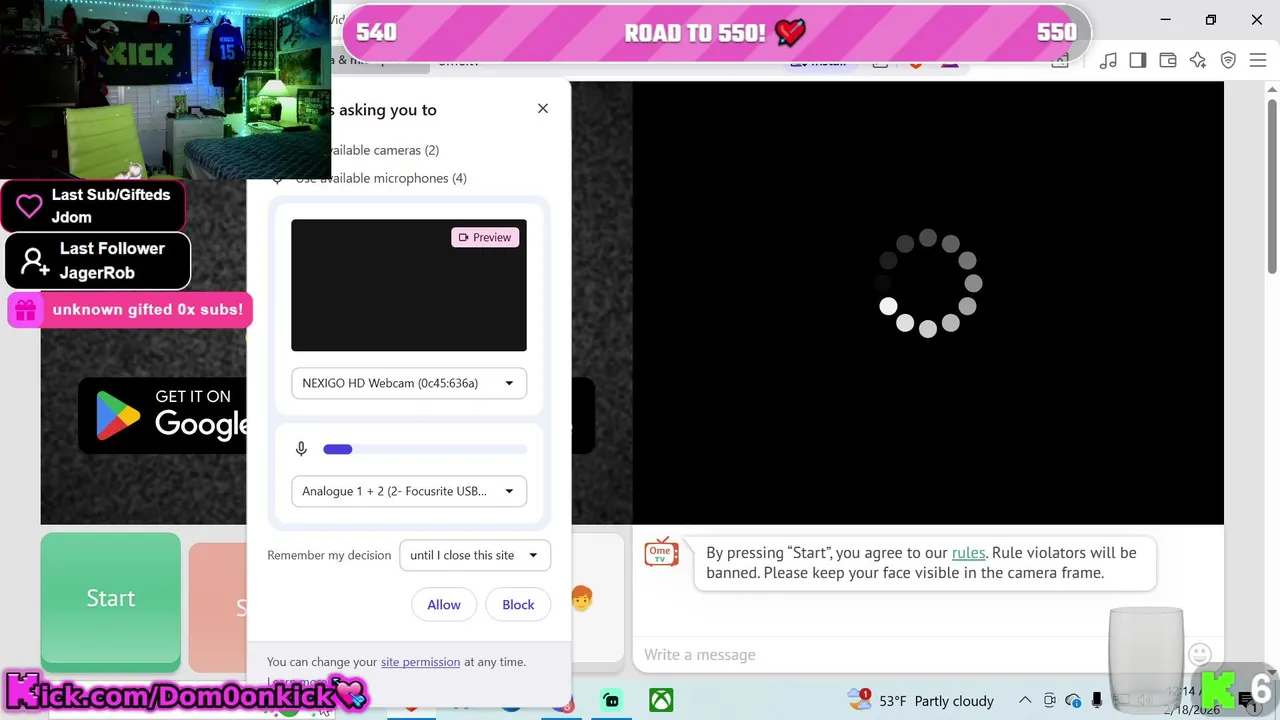Screen dimensions: 1280x720
Task: Minimize the browser window
Action: click(1165, 20)
